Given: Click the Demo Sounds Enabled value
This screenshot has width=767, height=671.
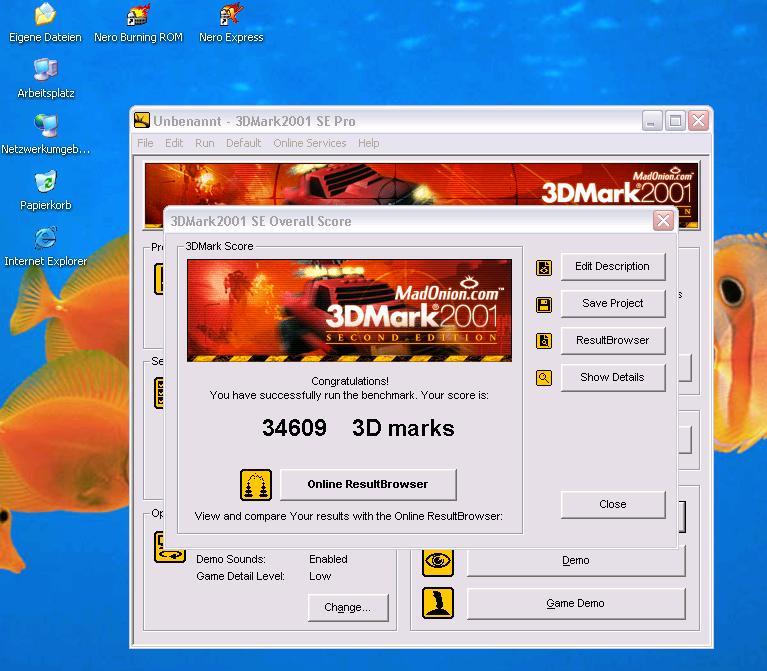Looking at the screenshot, I should (328, 559).
